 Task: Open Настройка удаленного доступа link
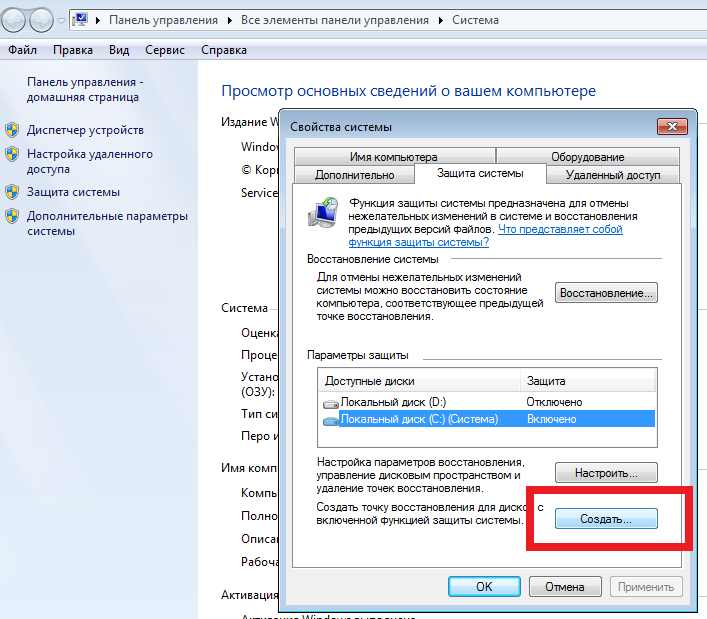click(89, 161)
